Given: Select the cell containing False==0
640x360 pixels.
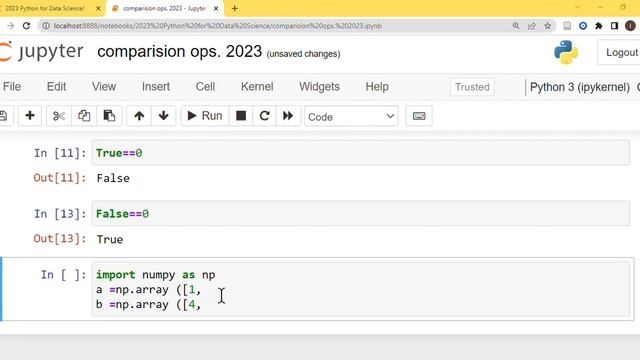Looking at the screenshot, I should tap(361, 213).
